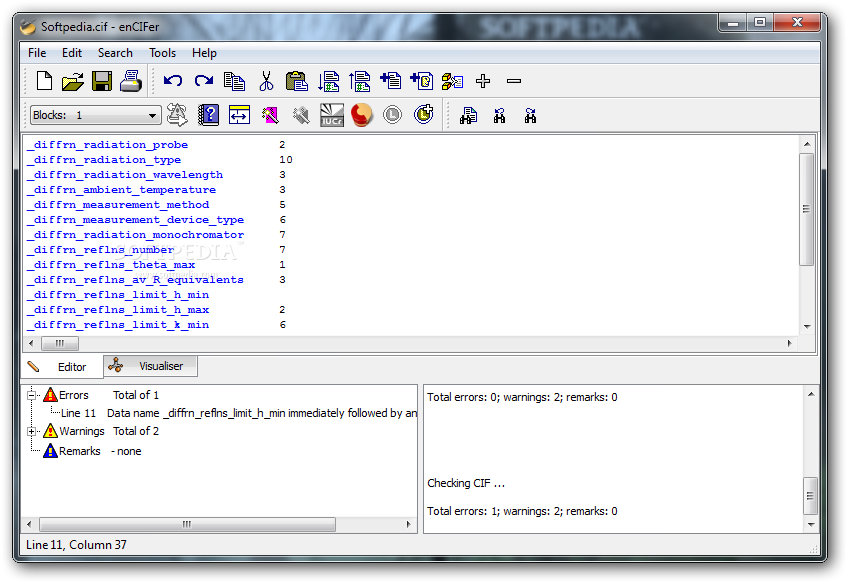Screen dimensions: 848x583
Task: Click the plus-with-text-page insert icon
Action: [x=390, y=81]
